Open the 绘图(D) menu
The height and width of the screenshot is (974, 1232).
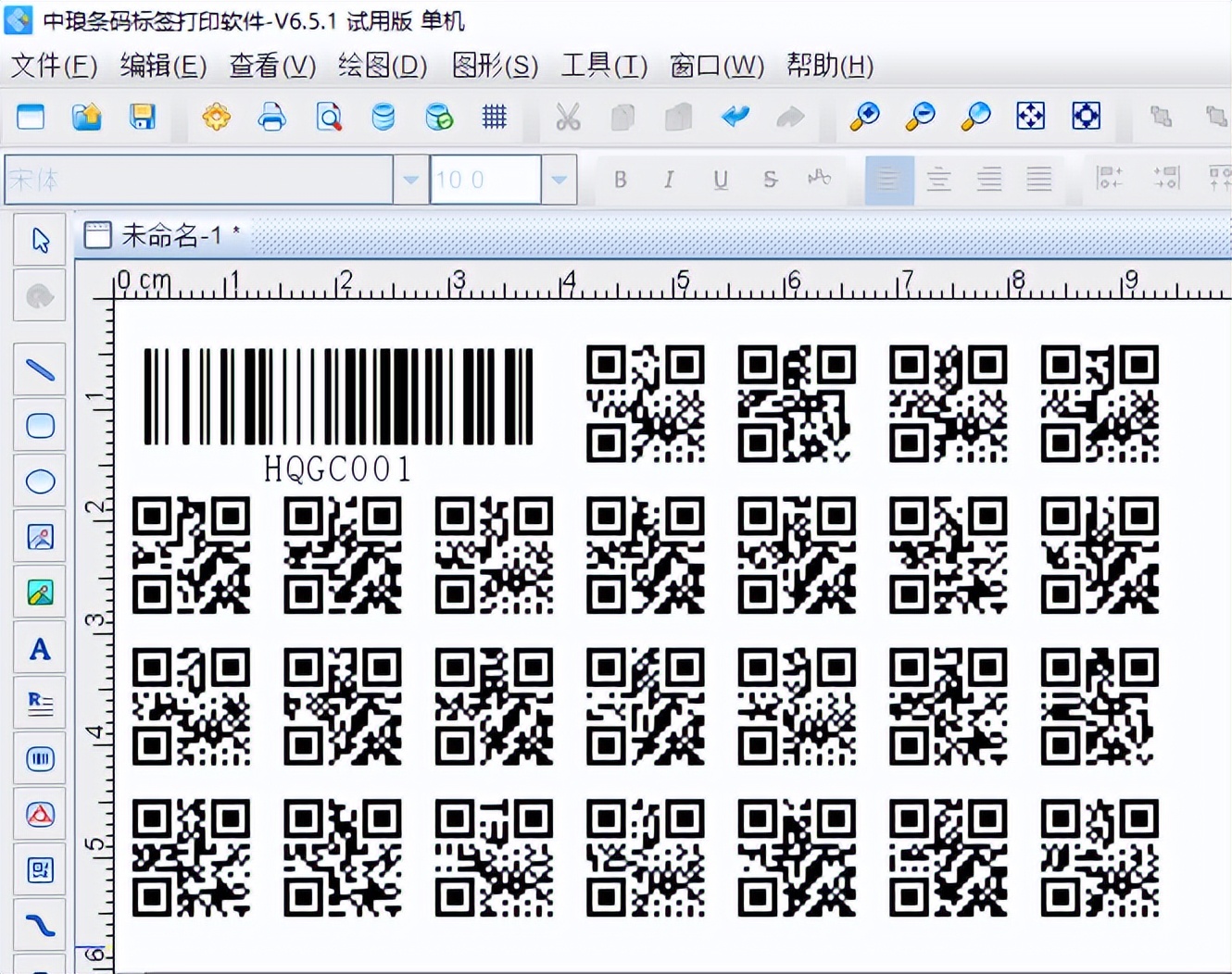[x=383, y=66]
